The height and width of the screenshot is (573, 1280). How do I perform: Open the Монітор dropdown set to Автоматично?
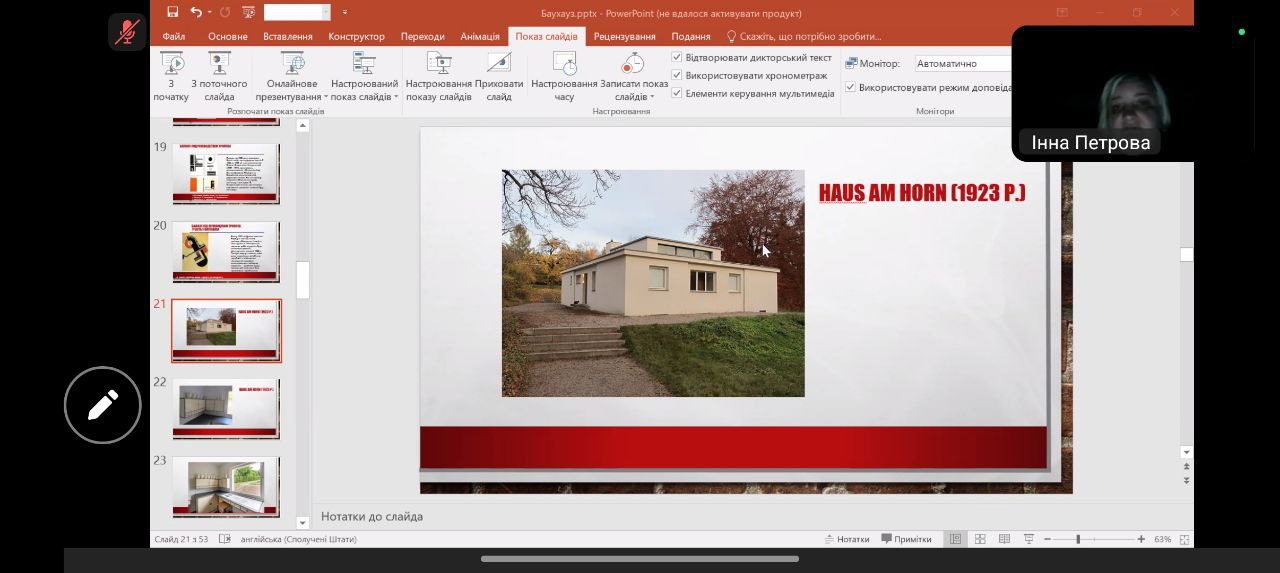pyautogui.click(x=960, y=63)
